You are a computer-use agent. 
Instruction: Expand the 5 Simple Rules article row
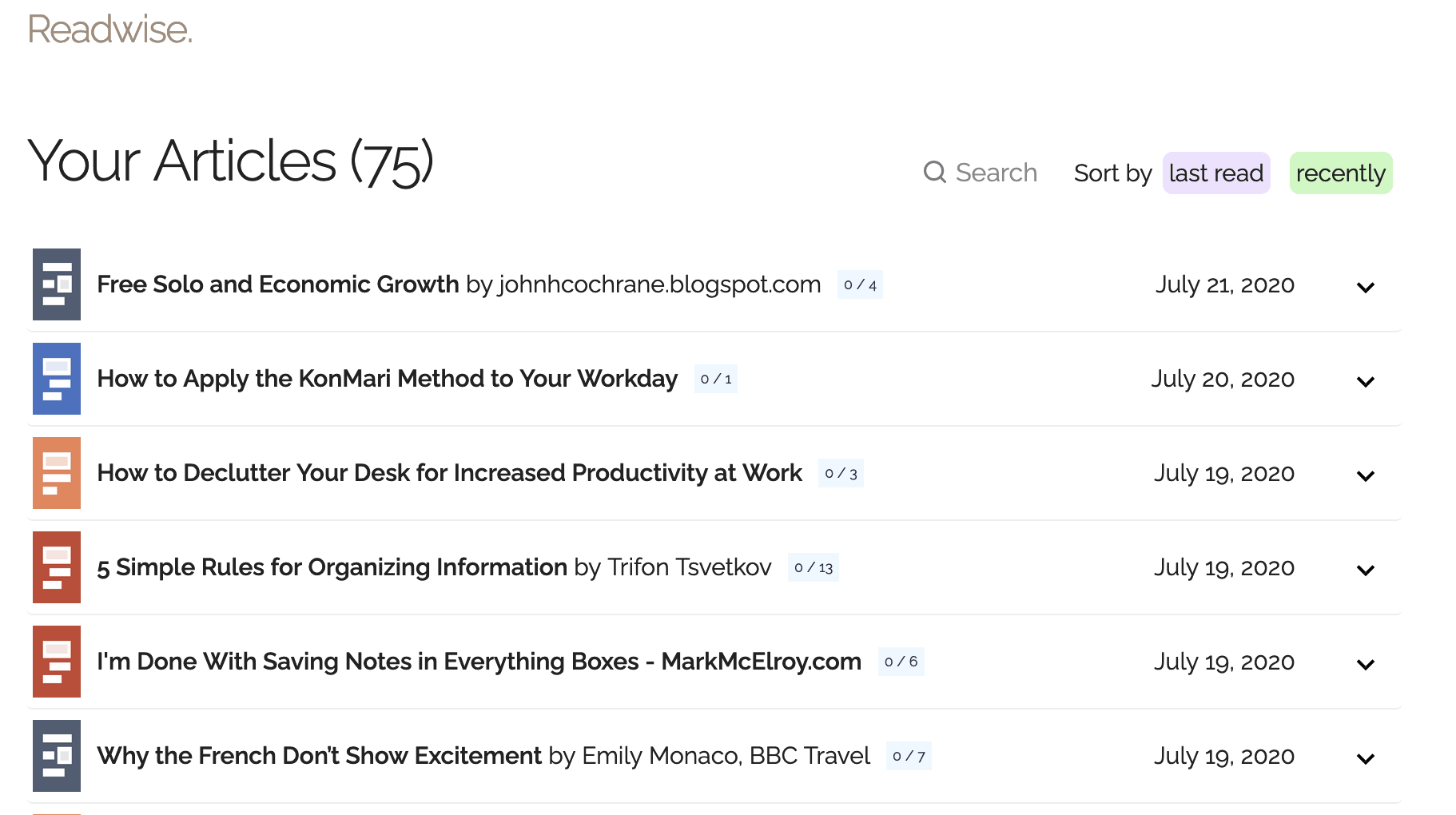(1365, 570)
